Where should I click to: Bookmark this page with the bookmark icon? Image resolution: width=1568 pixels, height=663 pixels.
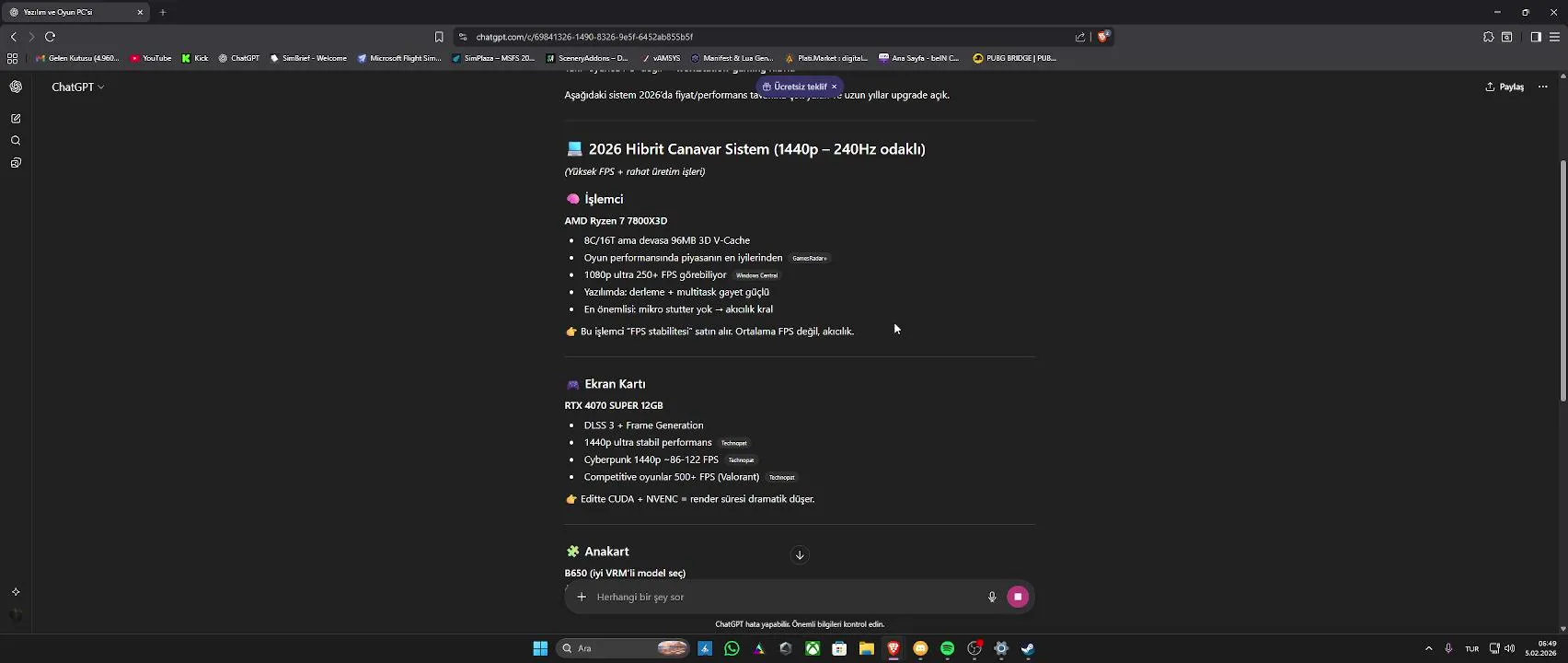439,37
